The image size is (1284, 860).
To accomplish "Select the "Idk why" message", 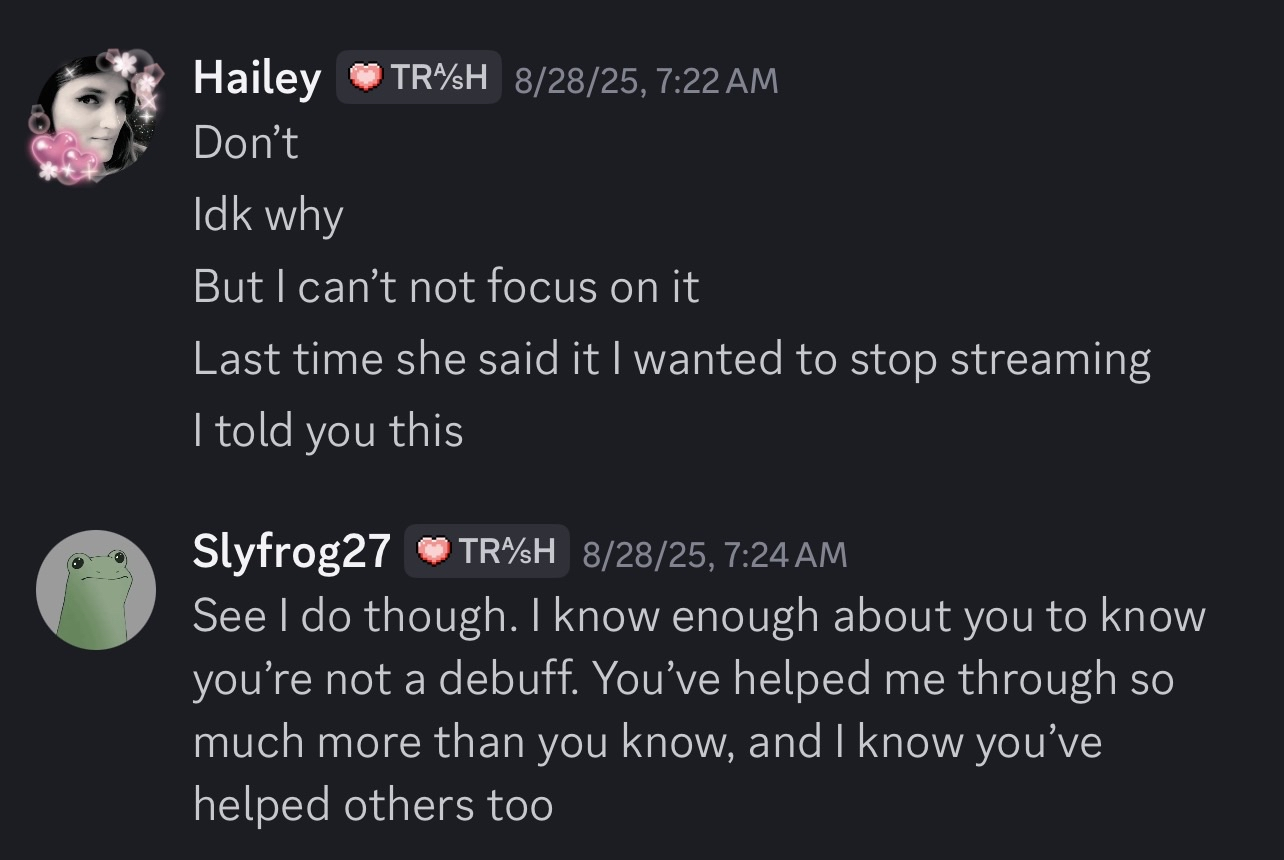I will 268,216.
